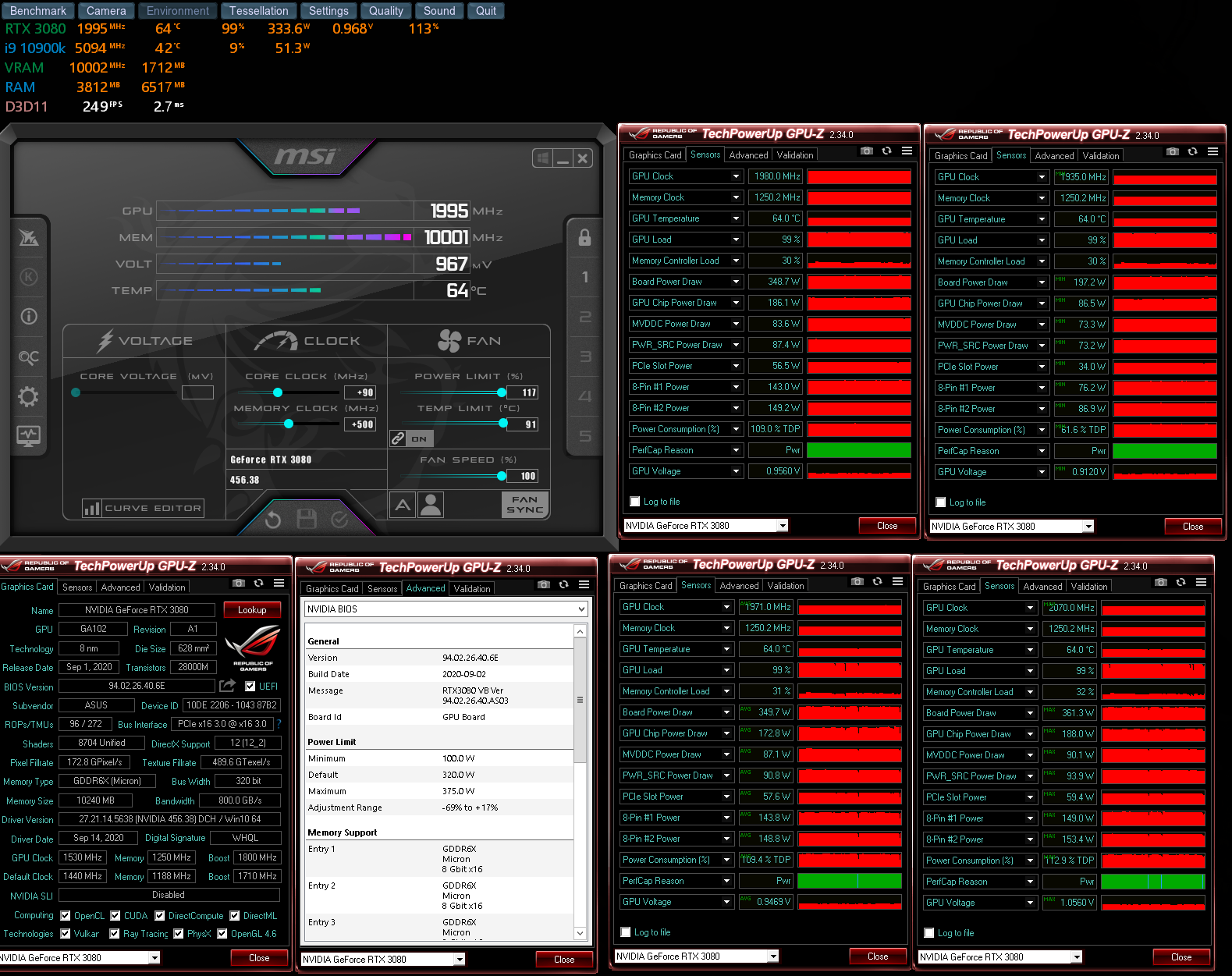Toggle OpenCL checkbox
1232x976 pixels.
tap(66, 916)
